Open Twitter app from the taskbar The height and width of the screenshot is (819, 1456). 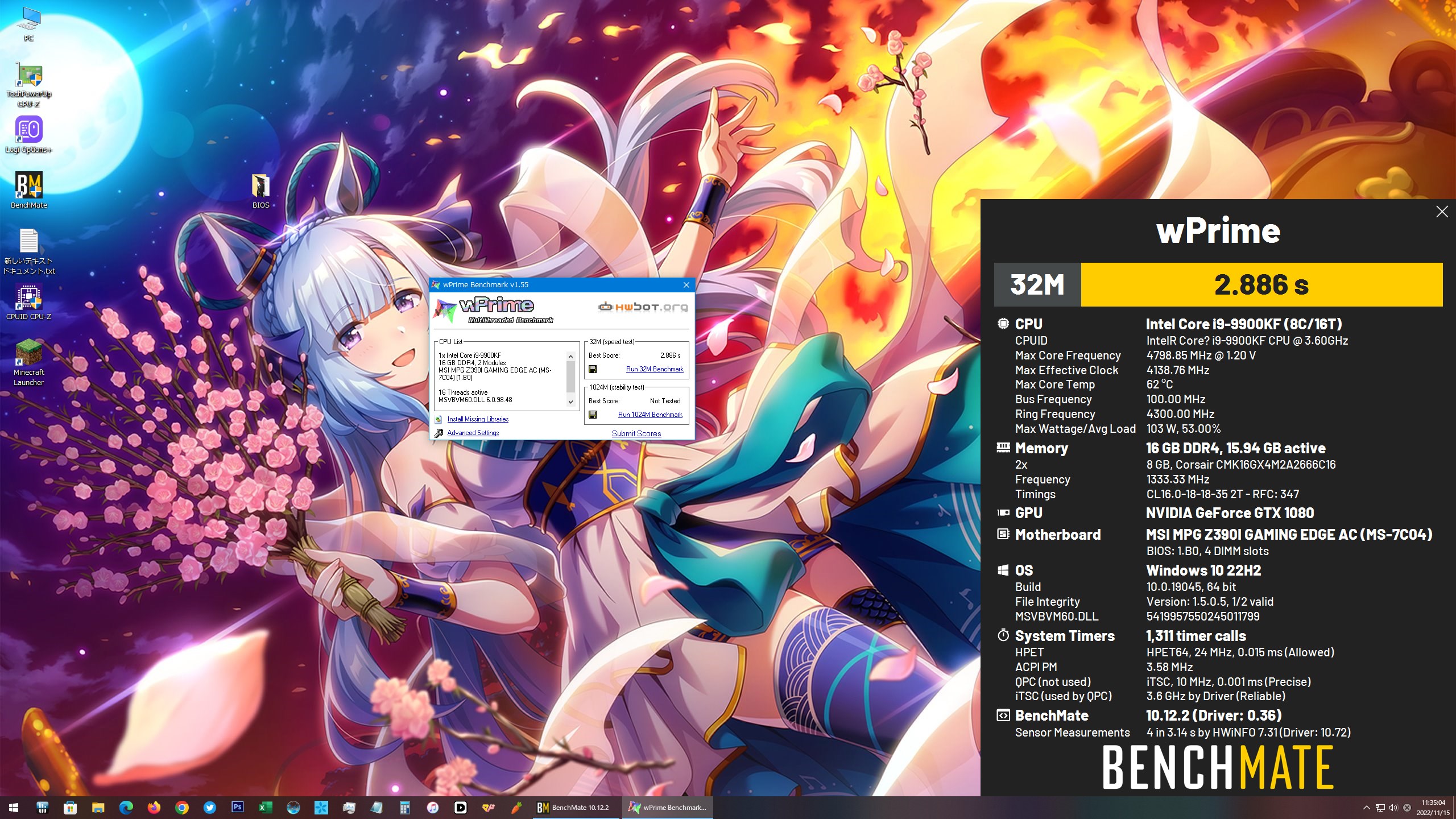(210, 808)
